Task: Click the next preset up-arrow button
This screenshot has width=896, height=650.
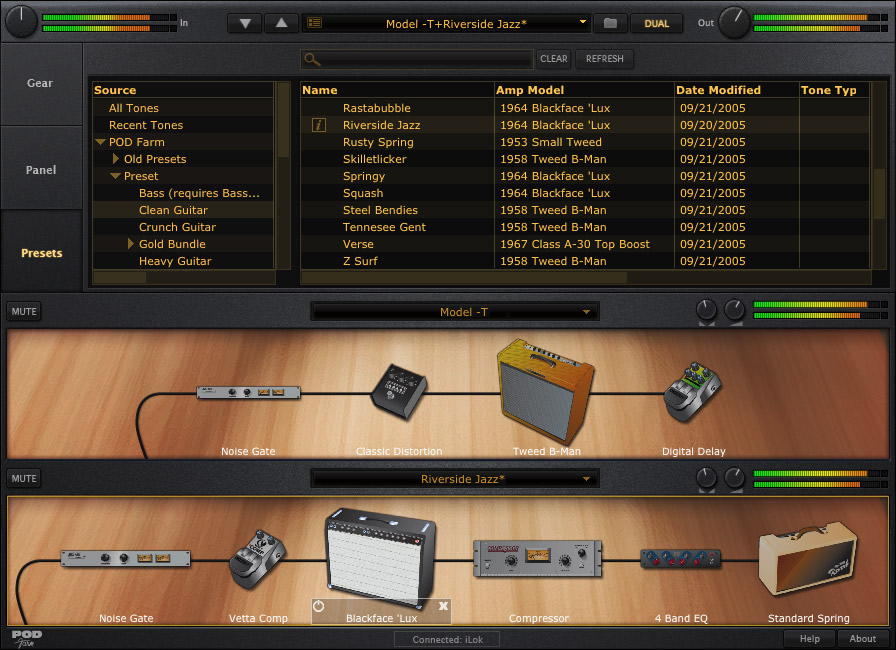Action: tap(281, 23)
